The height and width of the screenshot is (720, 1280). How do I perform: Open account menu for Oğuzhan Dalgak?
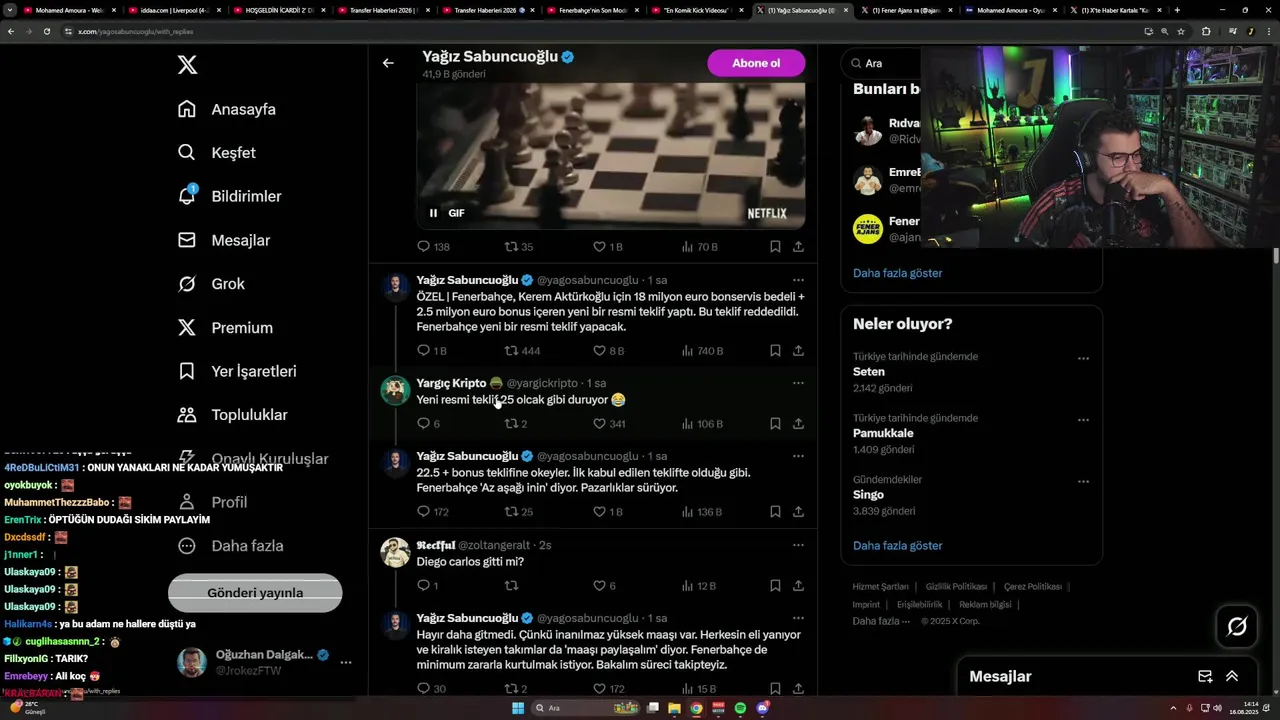click(345, 662)
